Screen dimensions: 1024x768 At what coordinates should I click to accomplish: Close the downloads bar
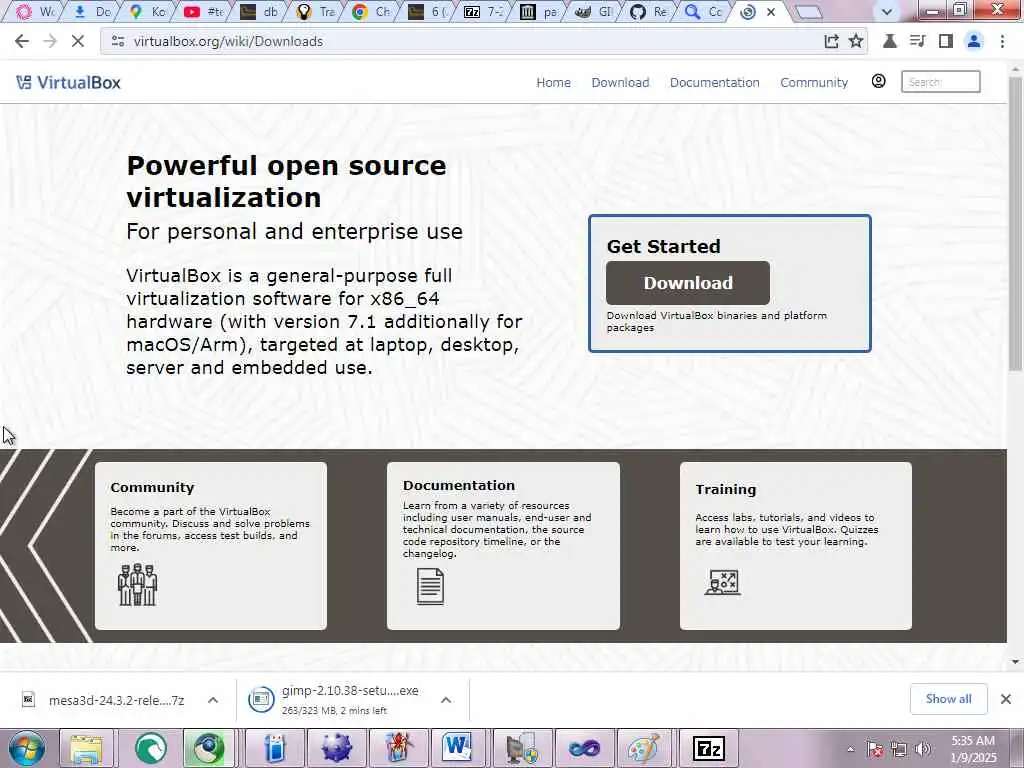(x=1006, y=699)
